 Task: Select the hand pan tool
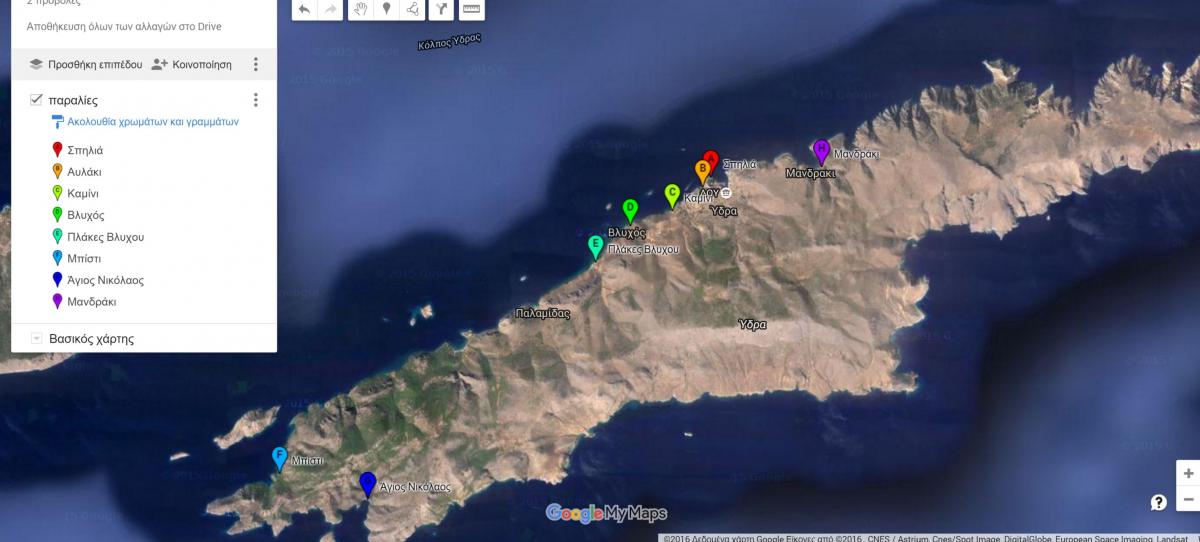coord(361,9)
